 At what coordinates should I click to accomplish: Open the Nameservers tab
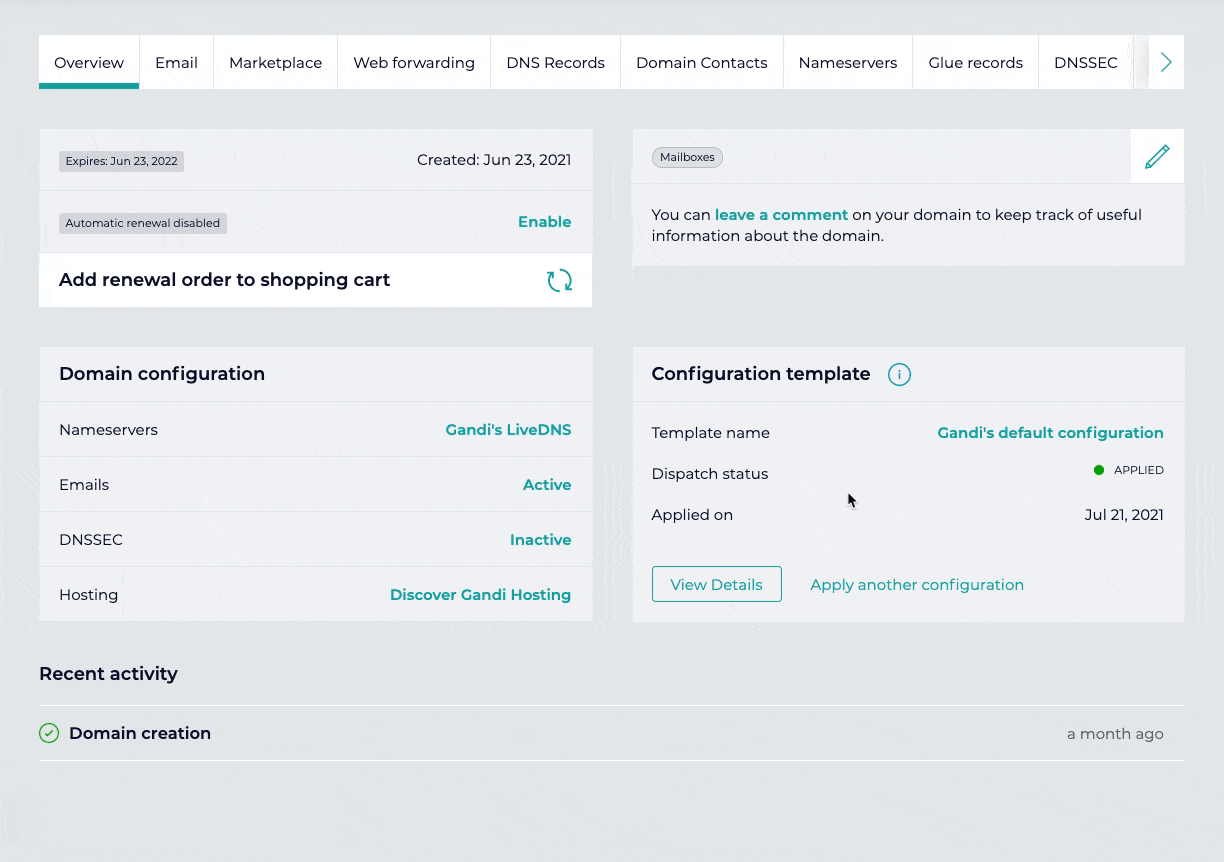point(847,63)
